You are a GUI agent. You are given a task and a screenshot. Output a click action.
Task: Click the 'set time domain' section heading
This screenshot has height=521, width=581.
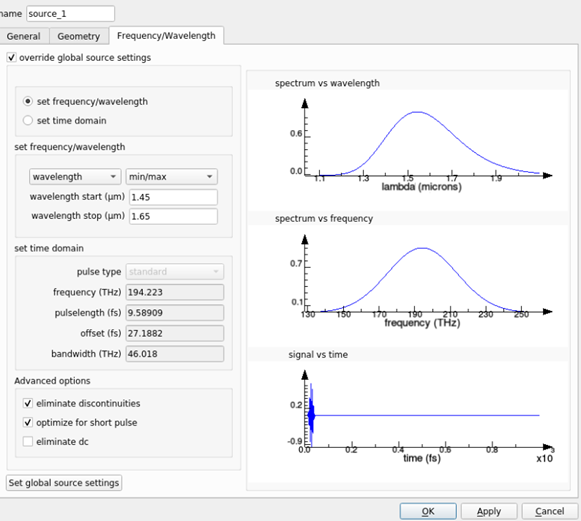49,248
